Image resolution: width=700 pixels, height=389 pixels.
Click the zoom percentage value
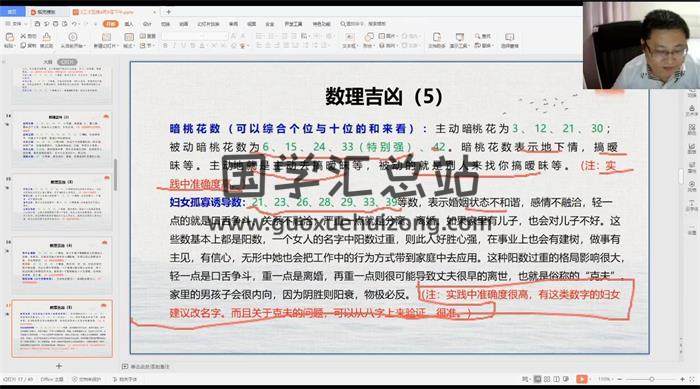tap(604, 379)
